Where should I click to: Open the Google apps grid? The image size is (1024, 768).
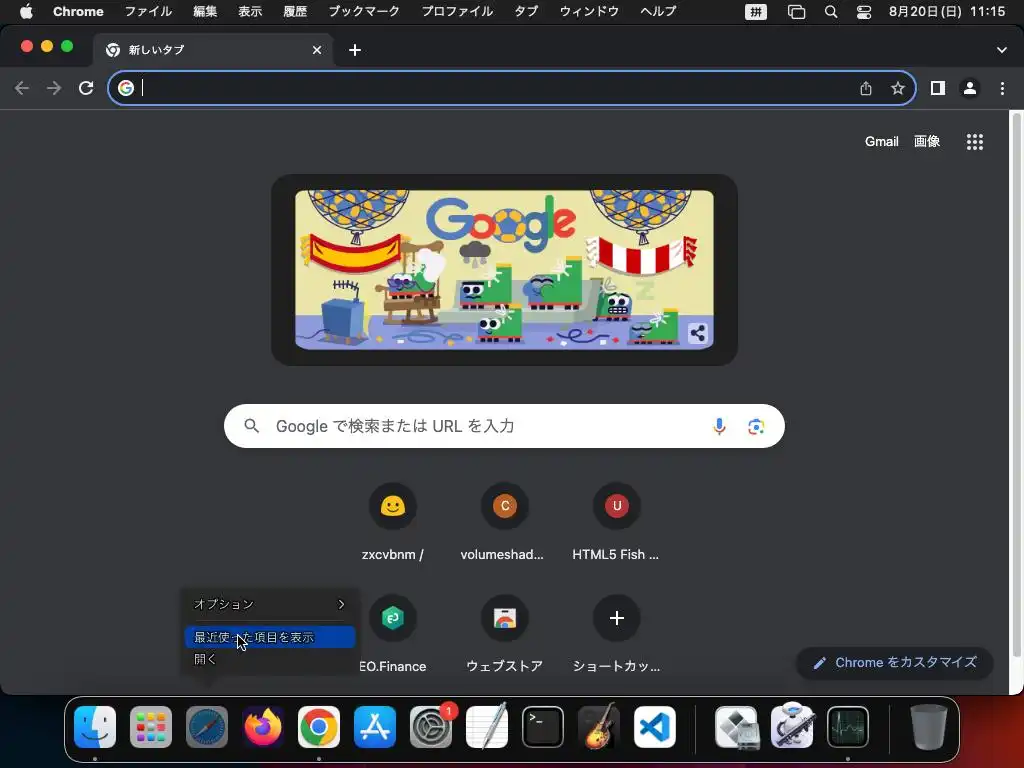pos(975,142)
